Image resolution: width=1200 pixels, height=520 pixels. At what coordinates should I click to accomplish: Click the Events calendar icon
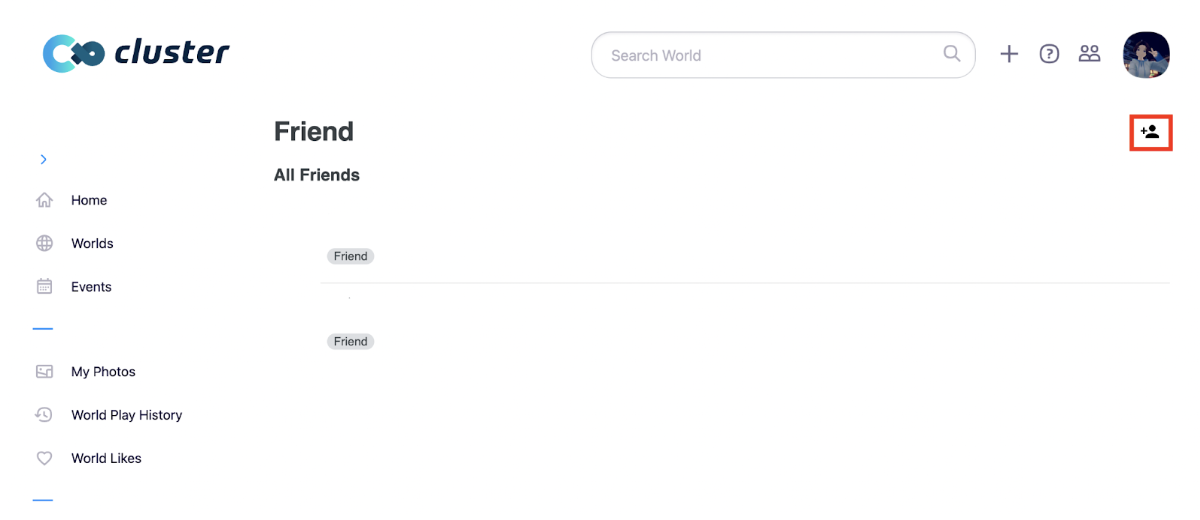(x=44, y=286)
